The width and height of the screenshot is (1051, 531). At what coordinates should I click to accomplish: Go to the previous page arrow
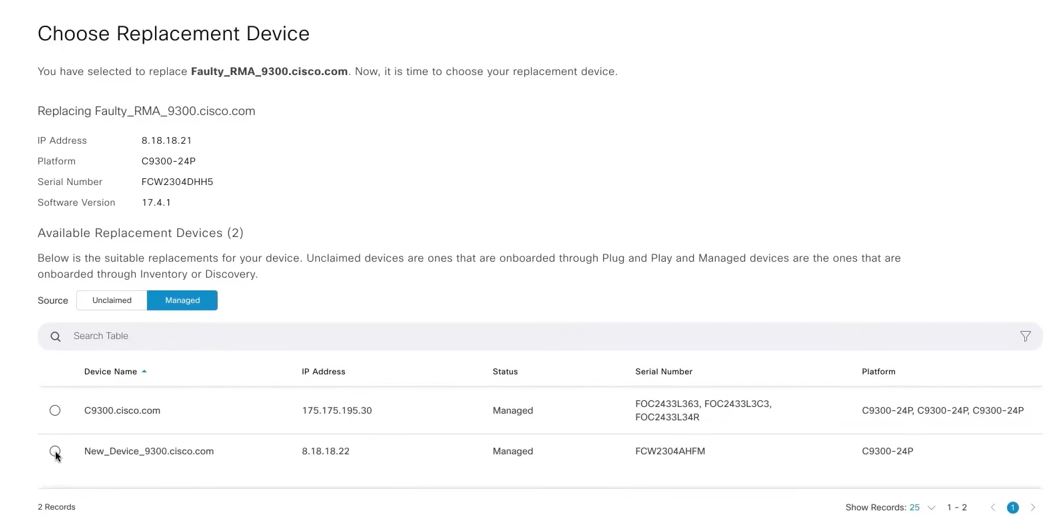pyautogui.click(x=992, y=507)
